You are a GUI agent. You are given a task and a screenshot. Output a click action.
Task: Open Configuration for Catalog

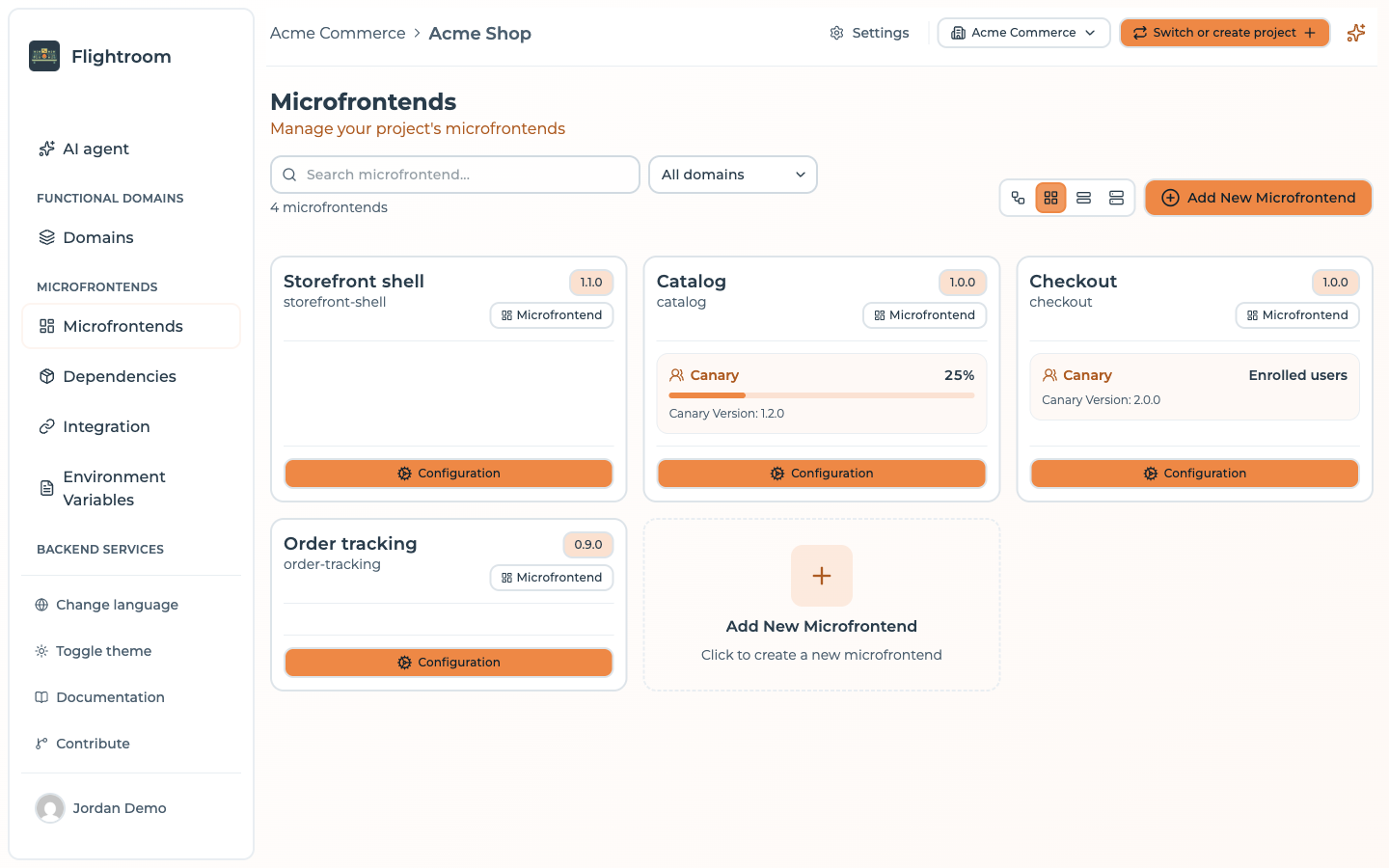pos(822,474)
